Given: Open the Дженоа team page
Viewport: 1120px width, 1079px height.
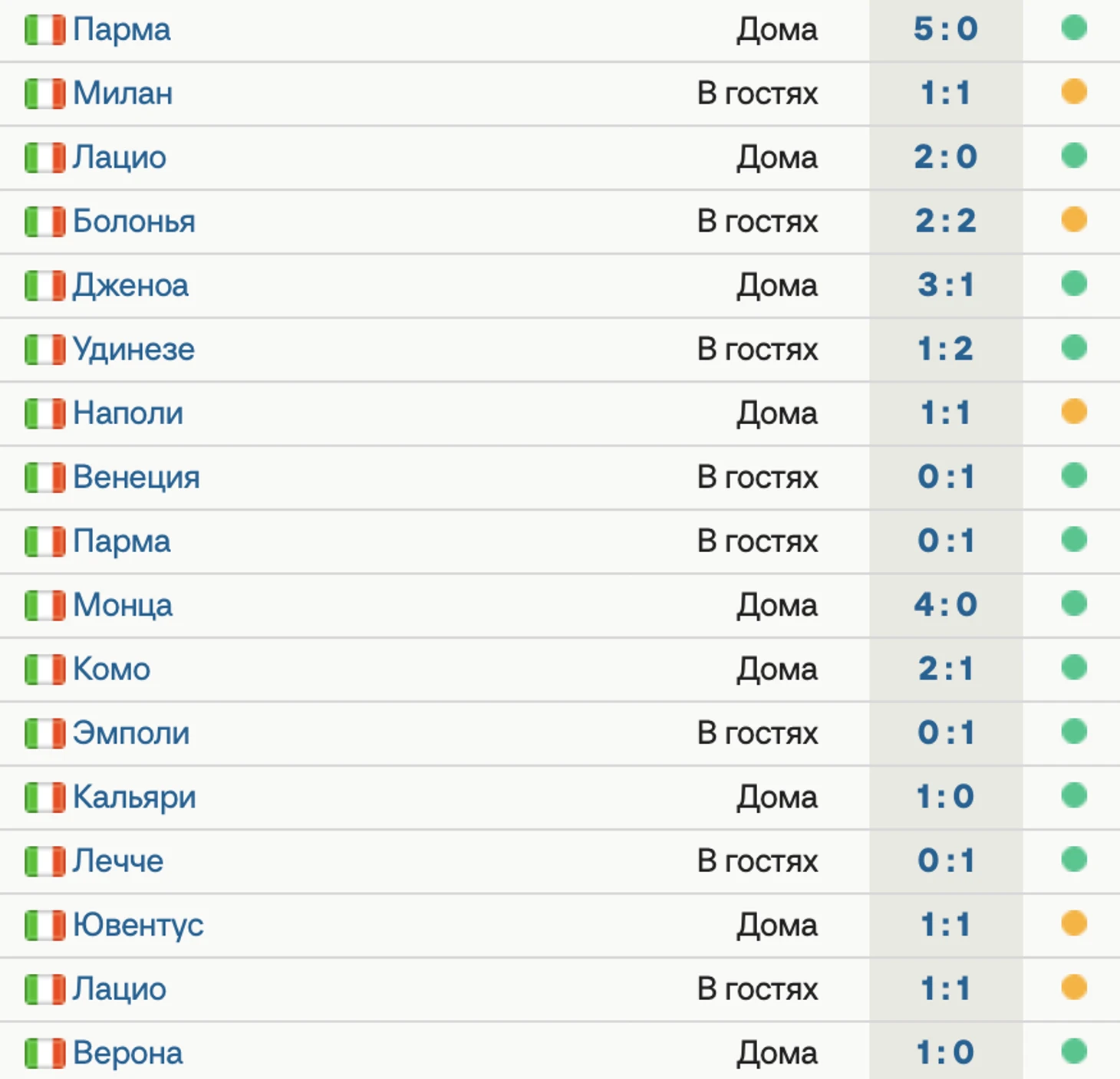Looking at the screenshot, I should (x=131, y=285).
